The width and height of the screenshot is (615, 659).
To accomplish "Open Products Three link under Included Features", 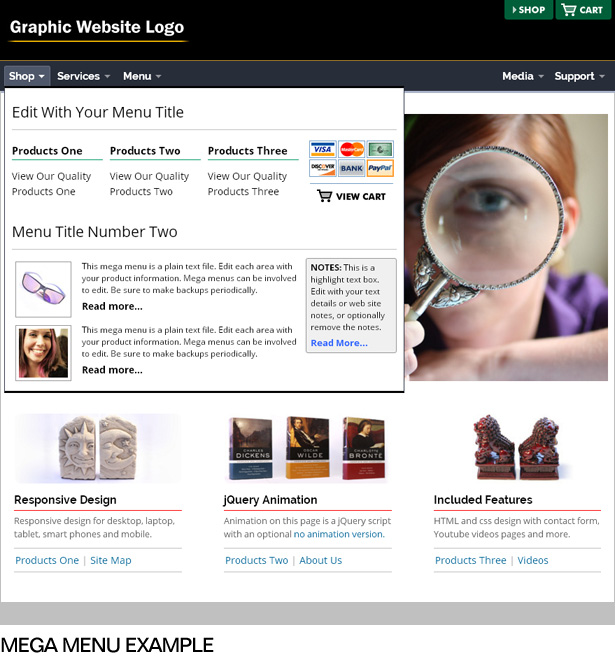I will pyautogui.click(x=470, y=560).
